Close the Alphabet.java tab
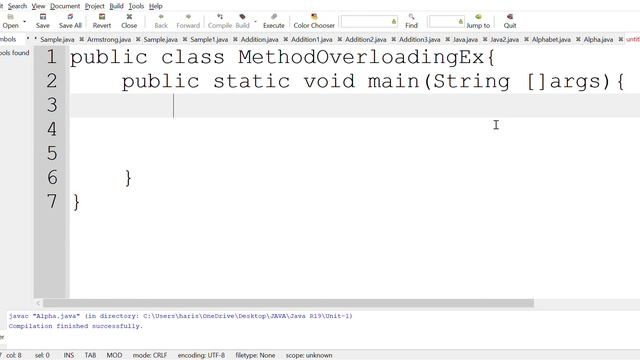The width and height of the screenshot is (640, 360). click(x=578, y=40)
